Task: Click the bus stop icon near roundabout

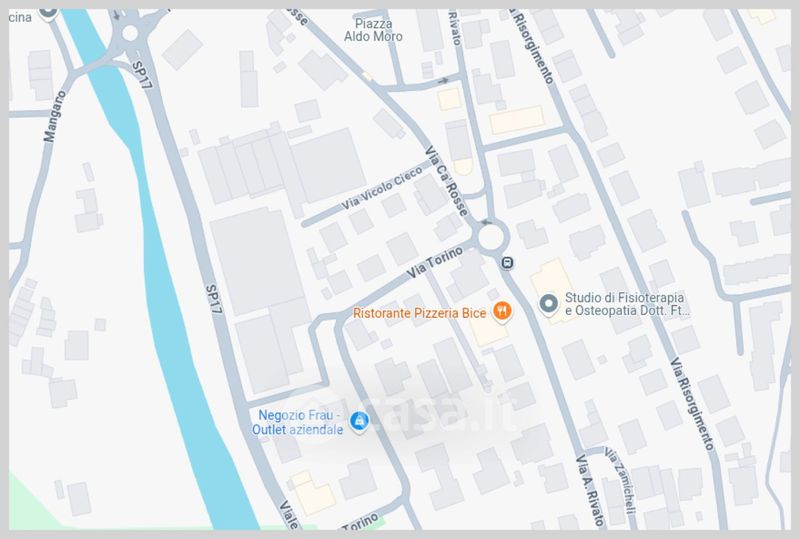Action: pos(507,263)
